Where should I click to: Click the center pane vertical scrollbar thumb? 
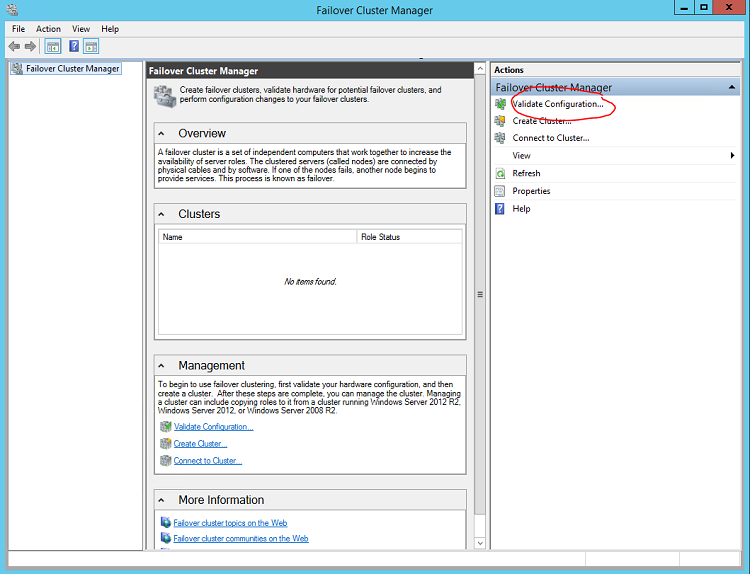point(480,295)
